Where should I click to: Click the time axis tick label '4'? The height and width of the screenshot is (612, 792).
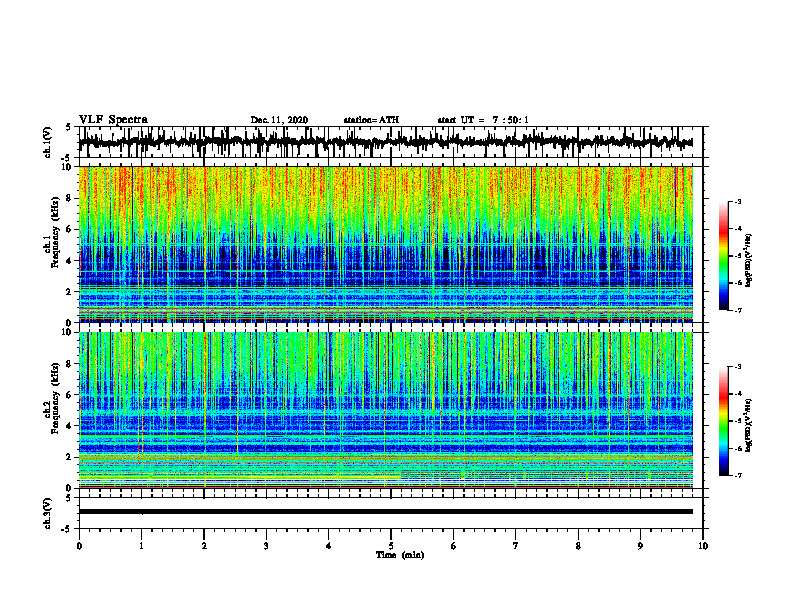click(329, 546)
